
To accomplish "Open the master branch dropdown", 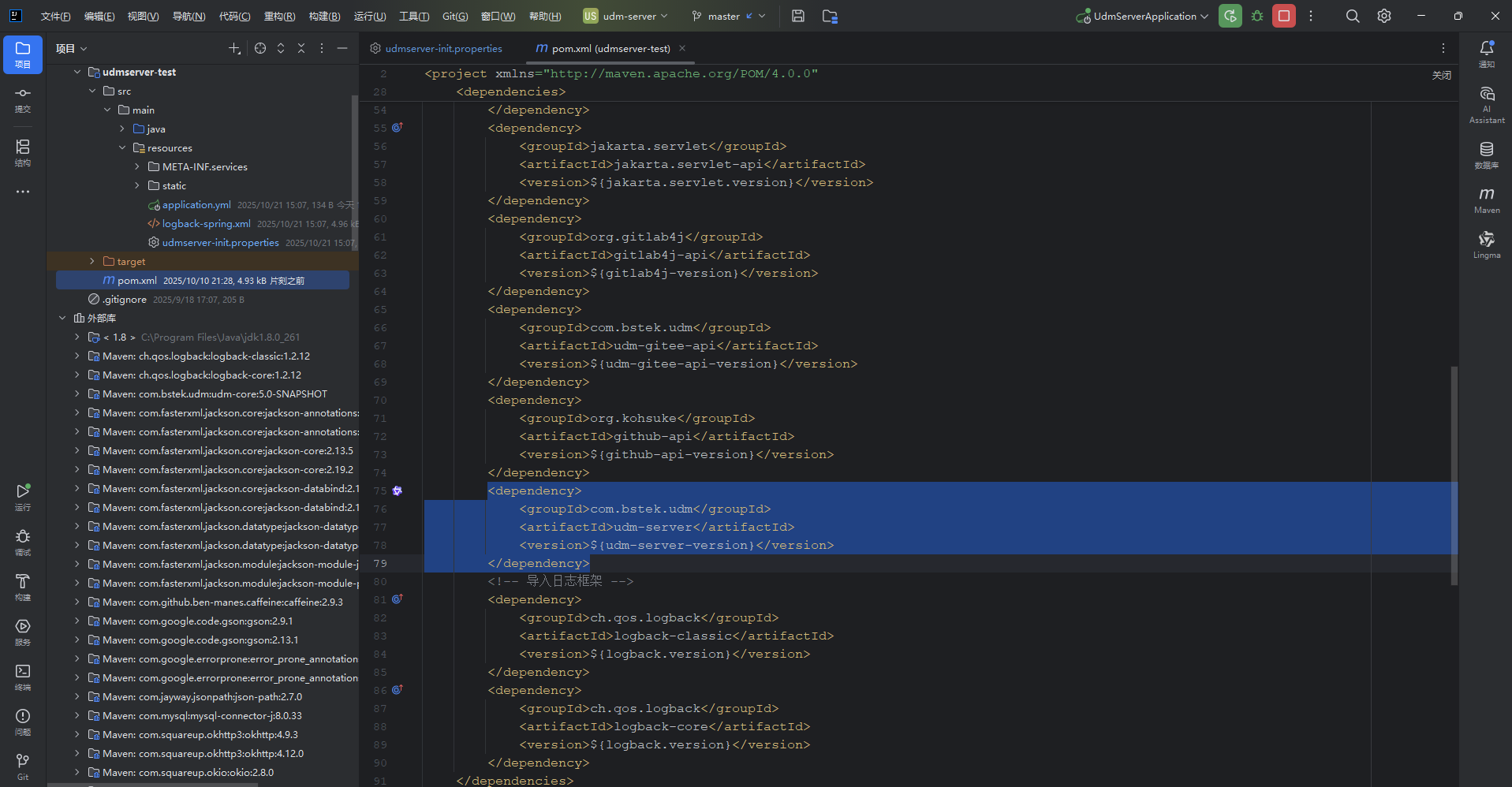I will (x=728, y=16).
